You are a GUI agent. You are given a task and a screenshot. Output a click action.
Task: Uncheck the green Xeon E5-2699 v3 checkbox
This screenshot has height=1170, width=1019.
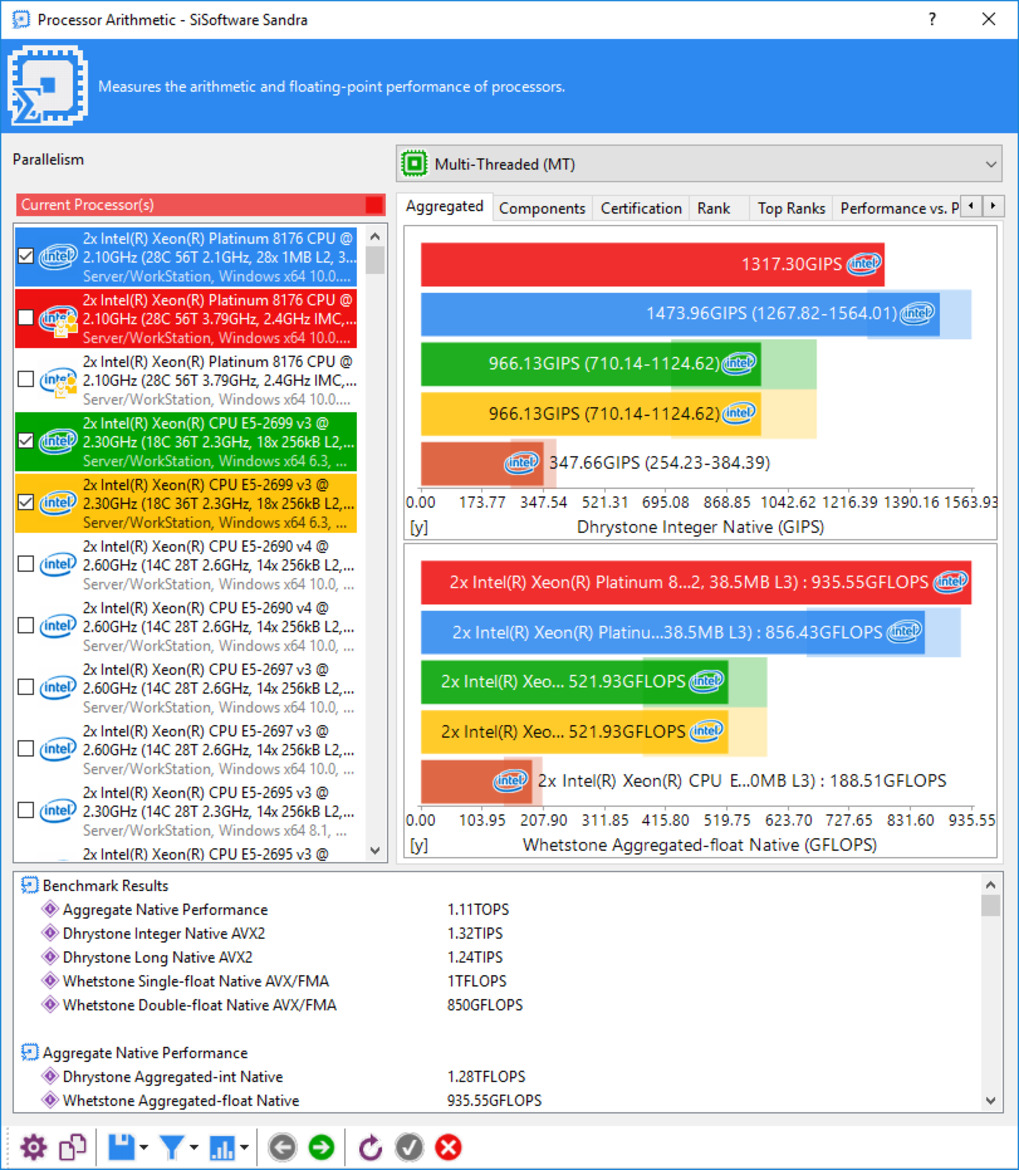tap(26, 441)
